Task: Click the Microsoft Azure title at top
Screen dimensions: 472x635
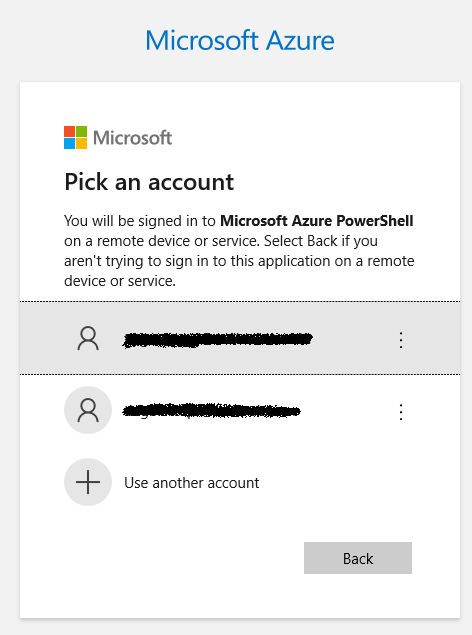Action: pyautogui.click(x=240, y=40)
